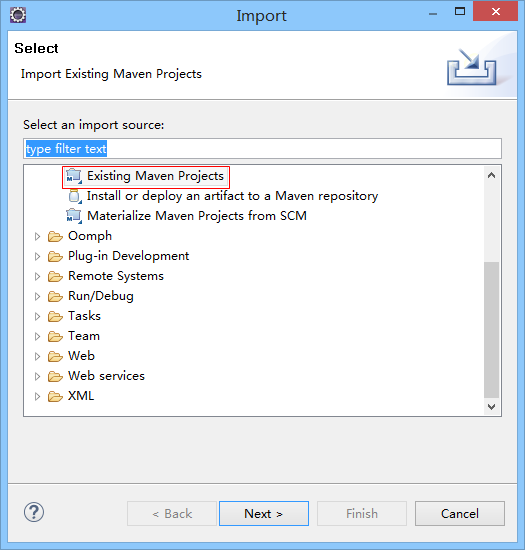Image resolution: width=525 pixels, height=550 pixels.
Task: Expand the Run/Debug category arrow
Action: pyautogui.click(x=37, y=296)
